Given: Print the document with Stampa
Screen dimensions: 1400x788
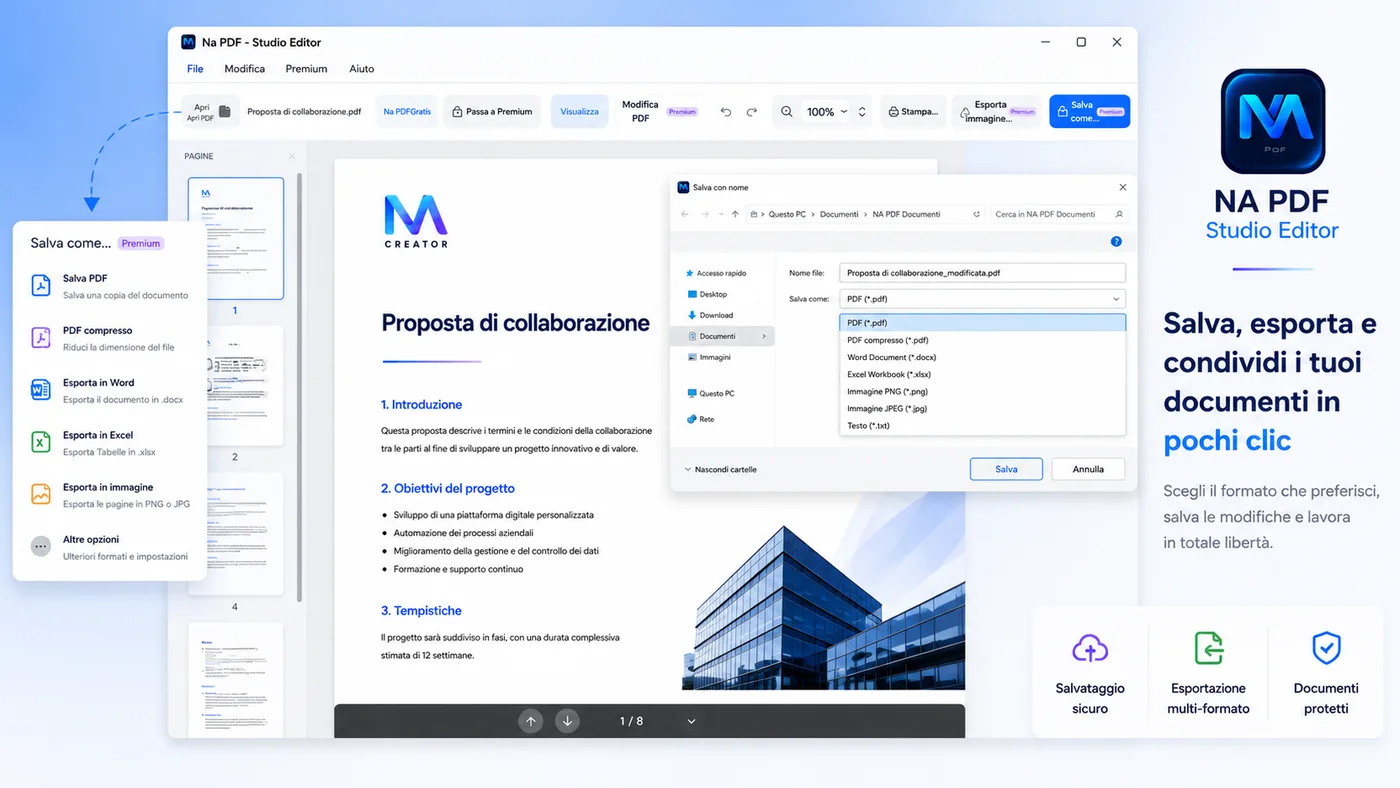Looking at the screenshot, I should [x=913, y=112].
